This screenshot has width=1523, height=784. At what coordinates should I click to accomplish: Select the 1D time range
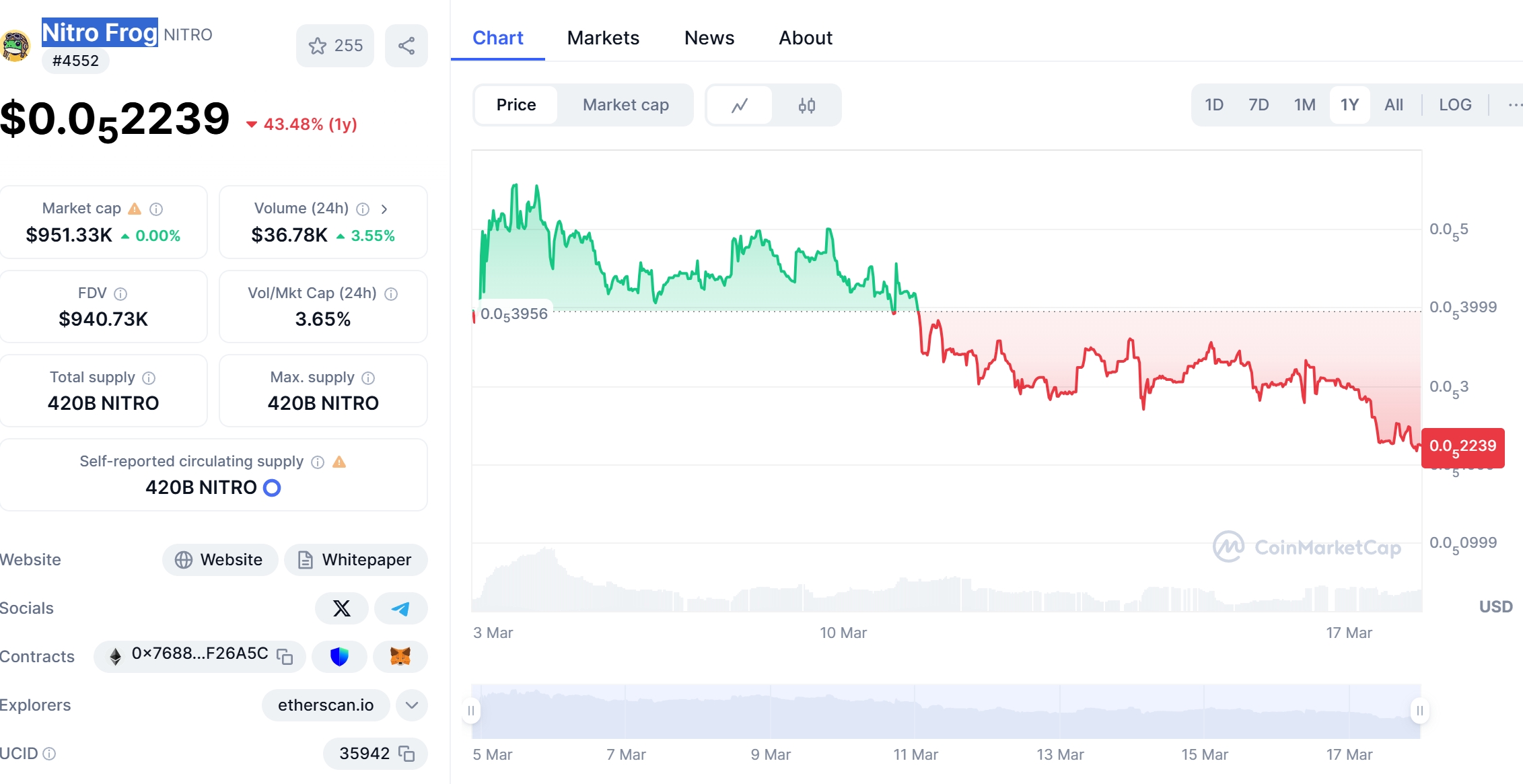tap(1214, 105)
